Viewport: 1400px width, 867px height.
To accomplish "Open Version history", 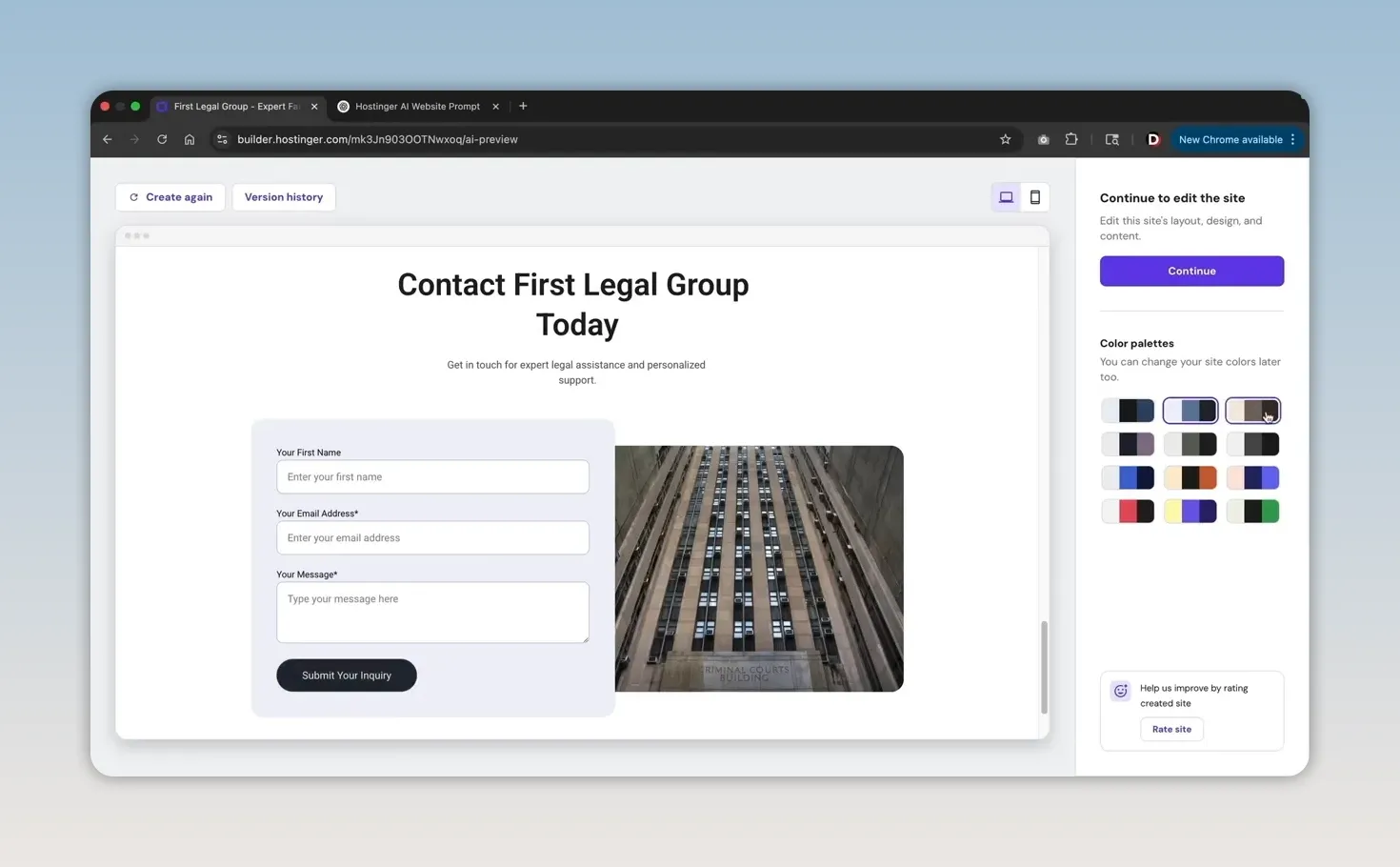I will [x=284, y=197].
